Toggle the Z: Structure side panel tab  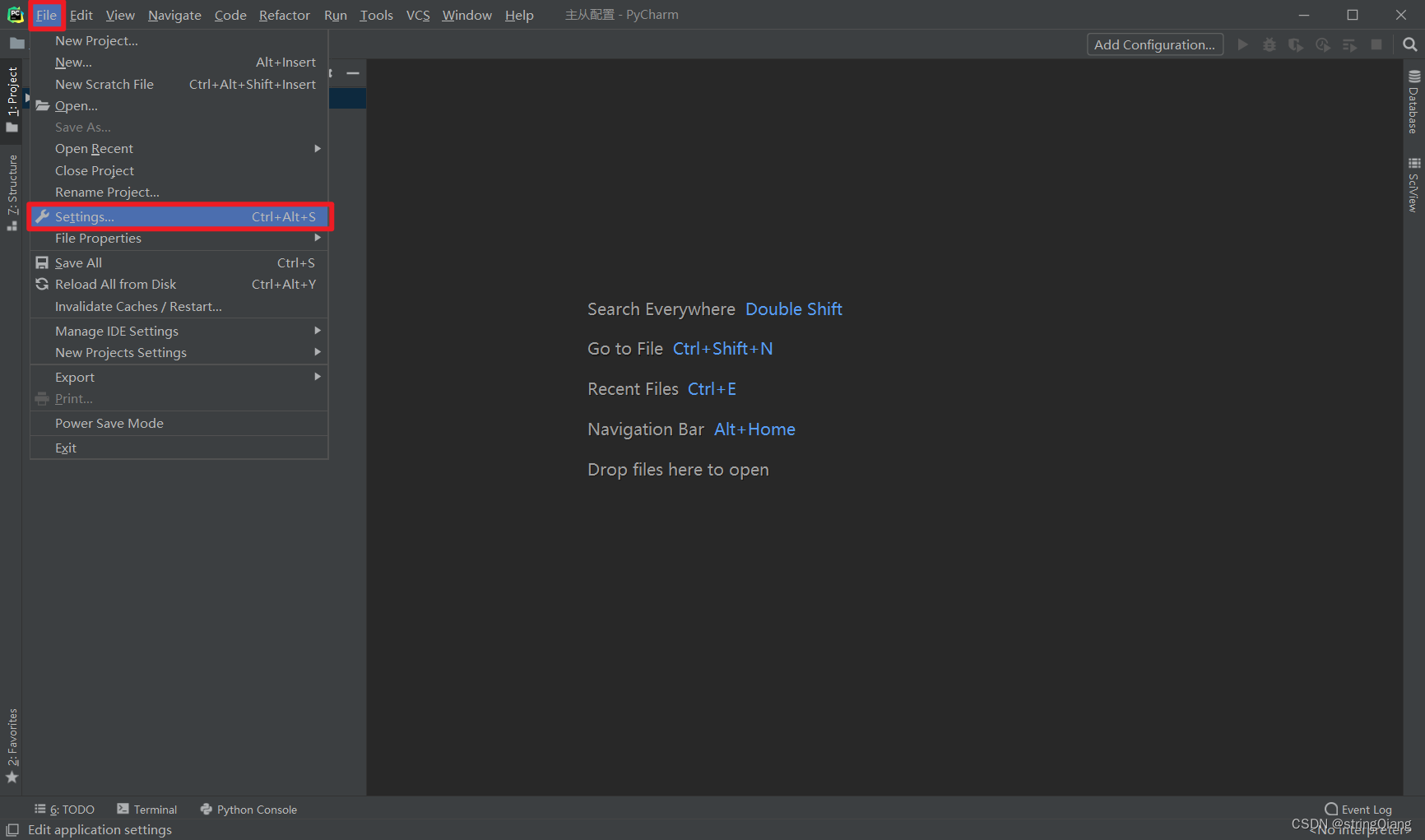coord(12,193)
